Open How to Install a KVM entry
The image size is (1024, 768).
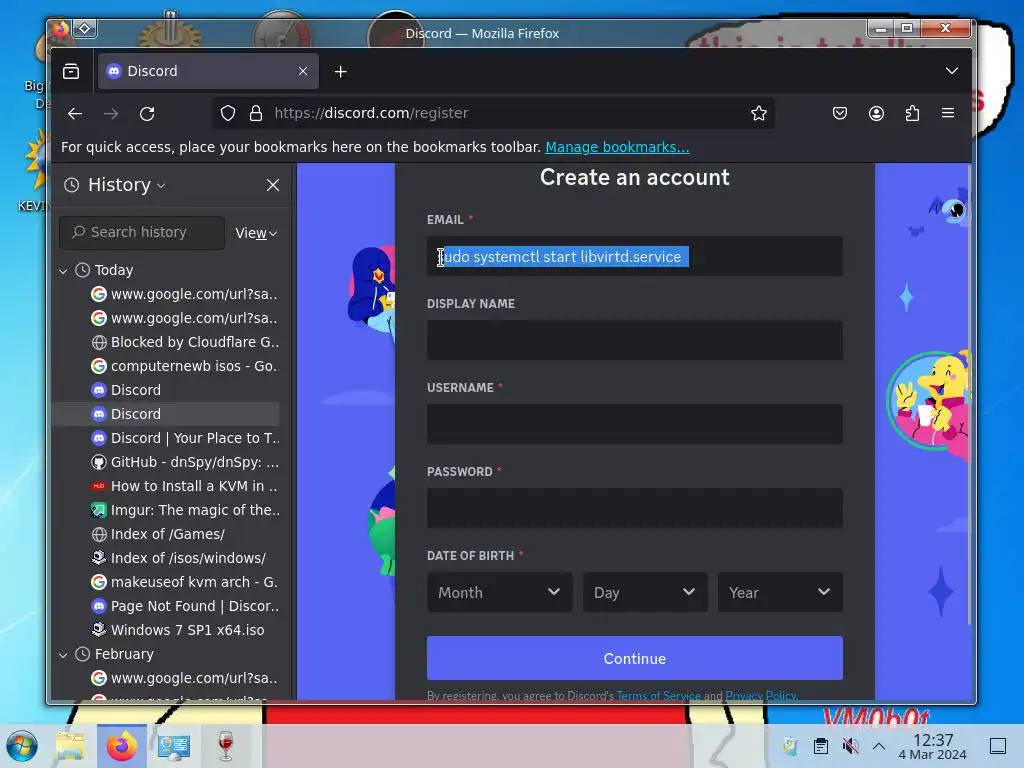point(185,487)
